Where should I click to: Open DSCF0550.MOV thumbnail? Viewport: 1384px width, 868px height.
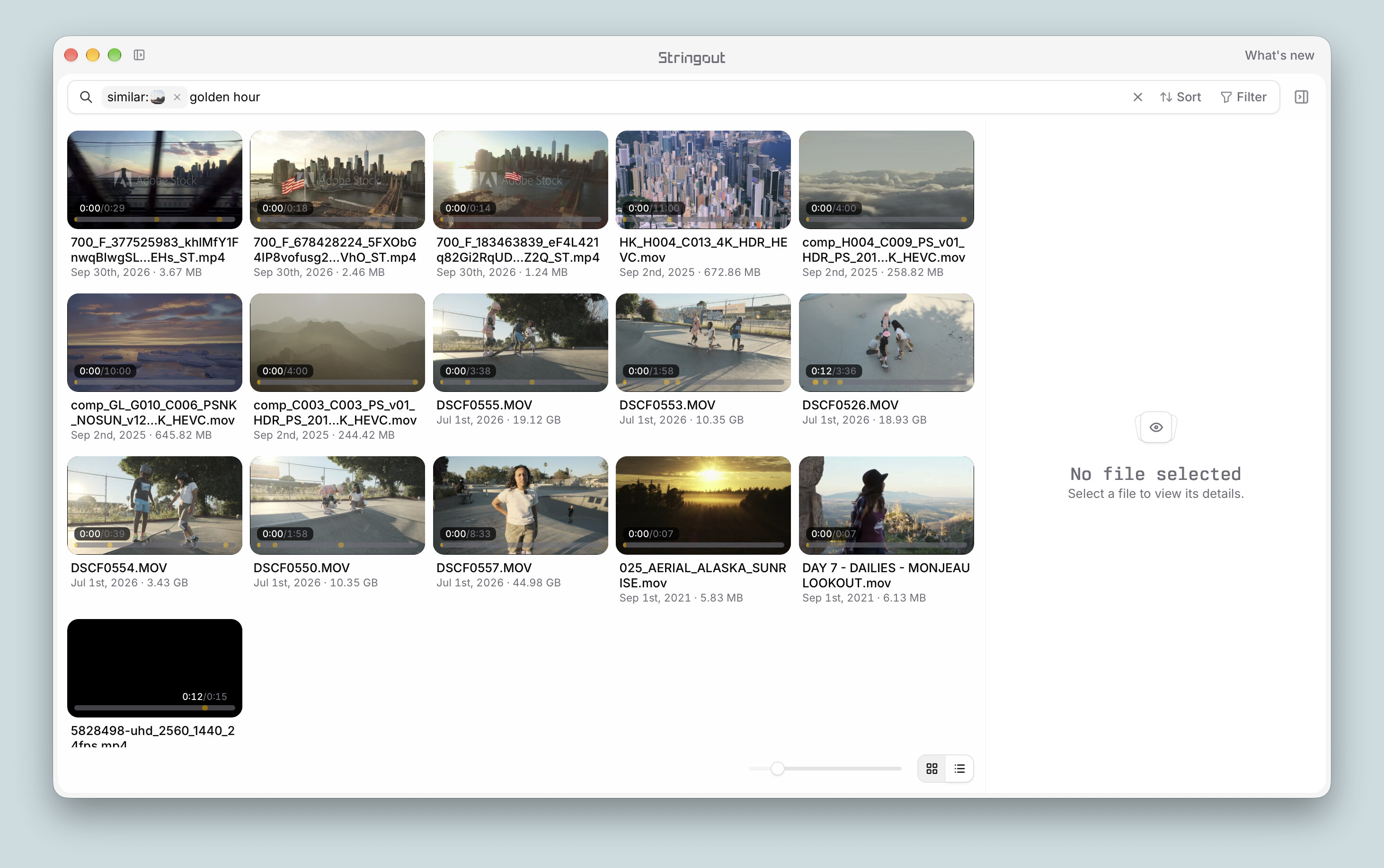tap(337, 505)
